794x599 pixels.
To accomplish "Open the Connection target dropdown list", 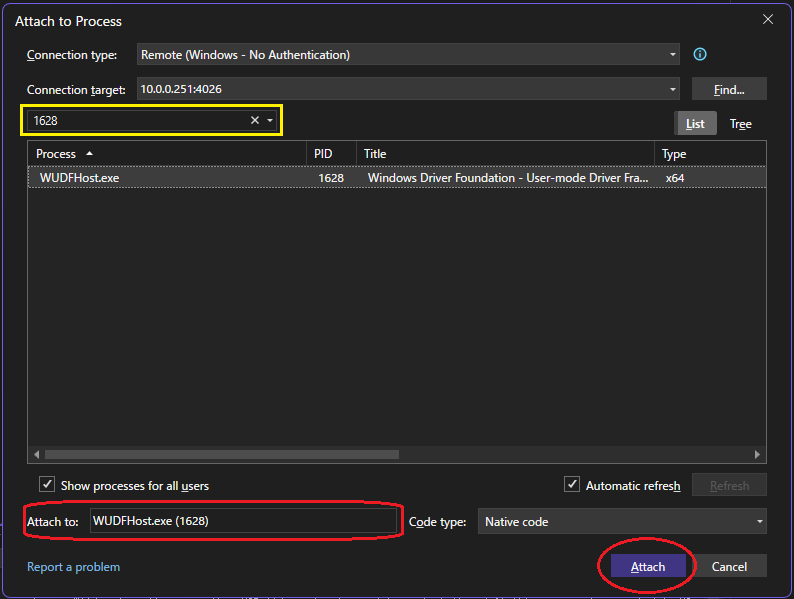I will [x=673, y=90].
